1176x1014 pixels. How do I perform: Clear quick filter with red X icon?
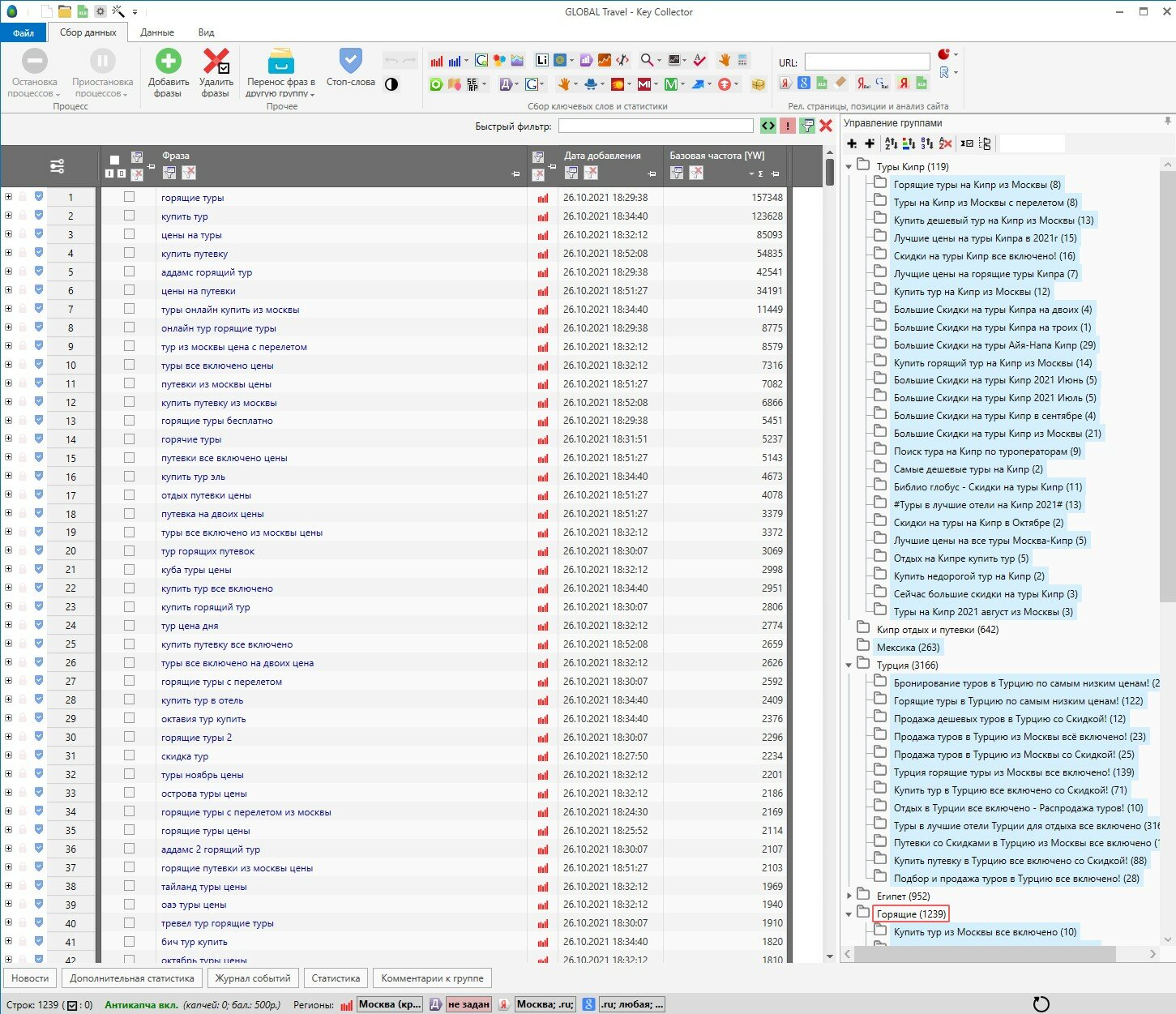826,126
